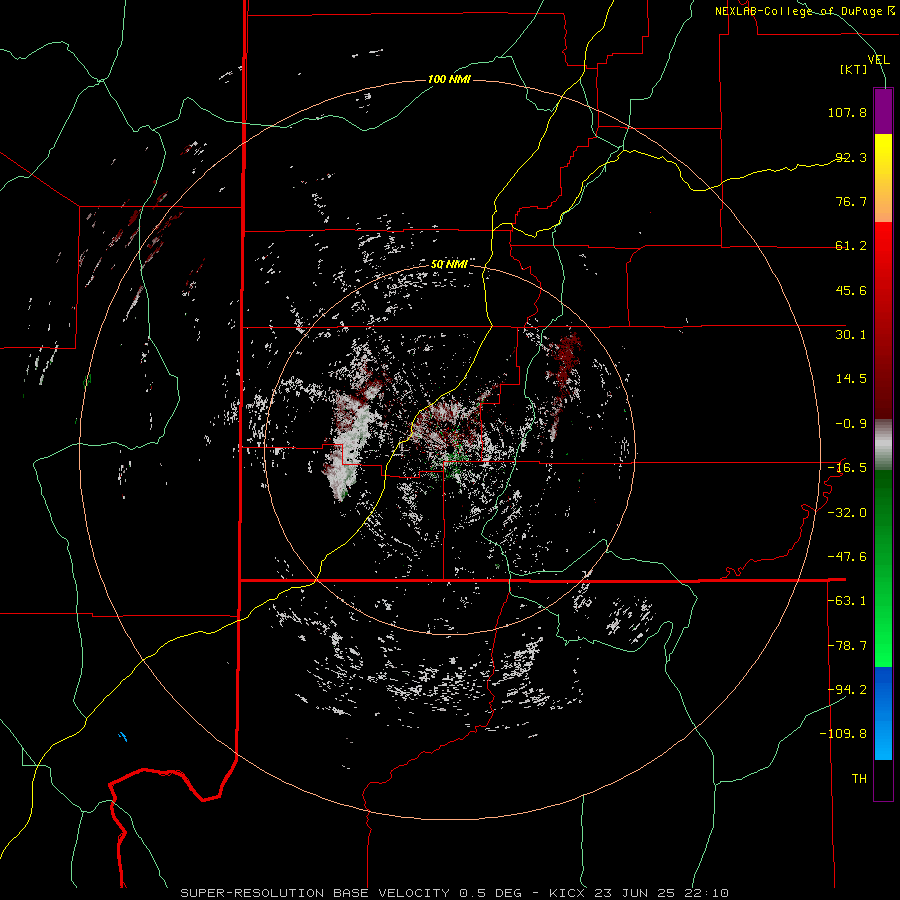
Task: Select the 92.3 legend value
Action: pos(851,157)
